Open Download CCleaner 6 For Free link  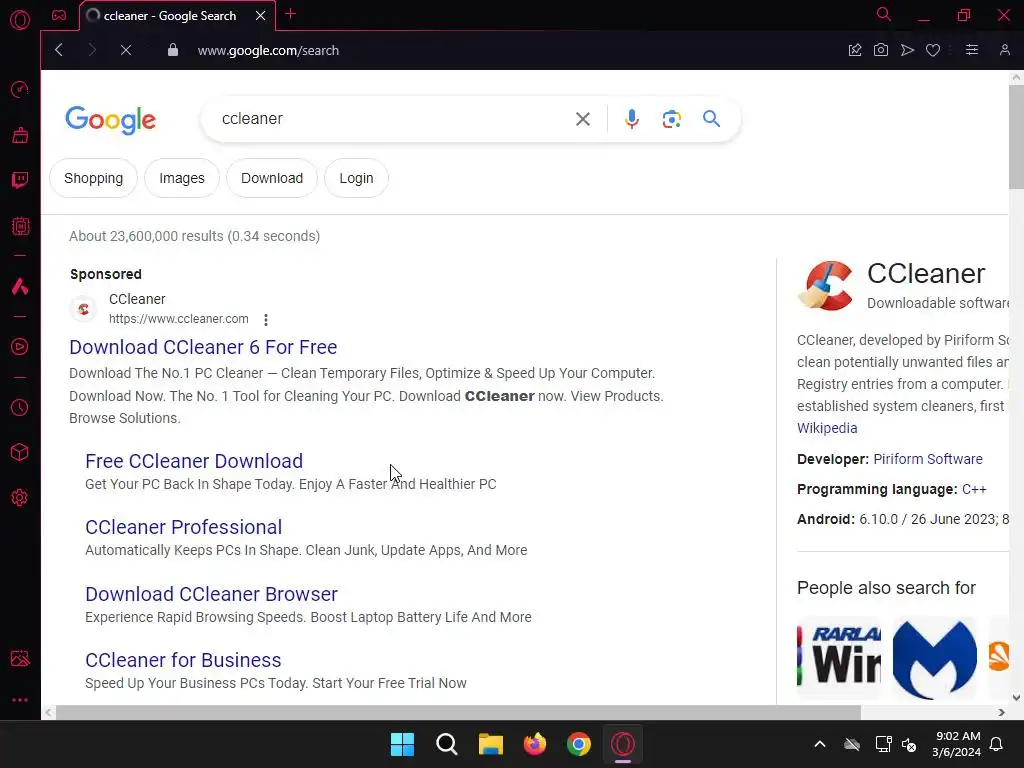203,347
